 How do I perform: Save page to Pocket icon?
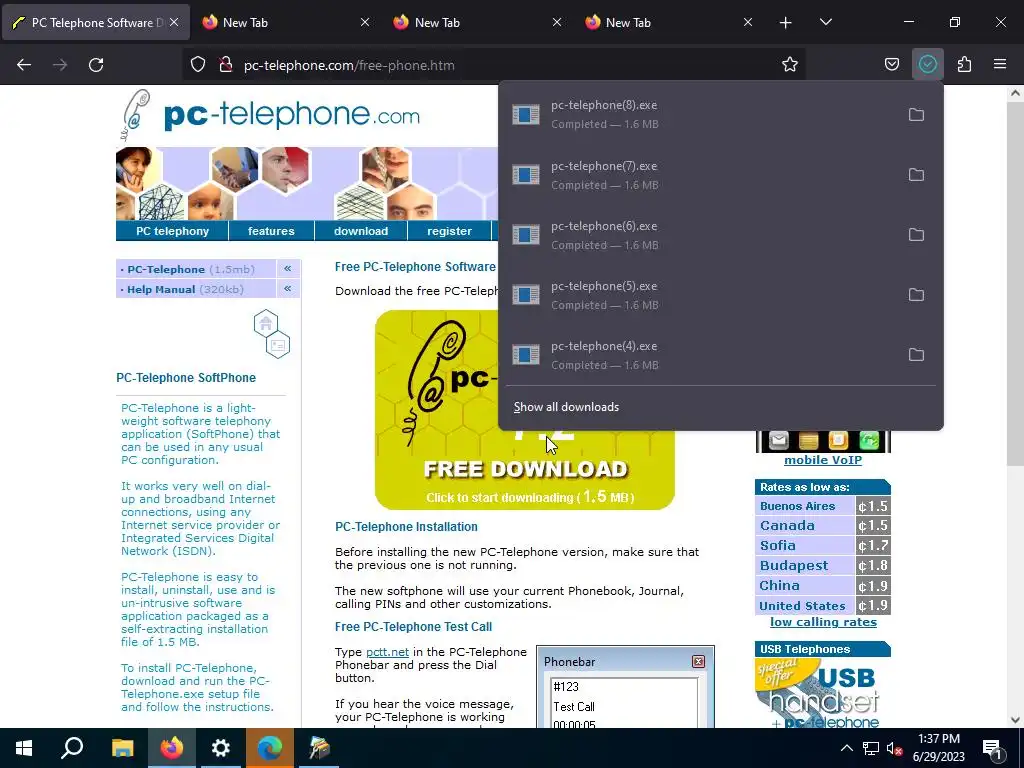click(891, 65)
